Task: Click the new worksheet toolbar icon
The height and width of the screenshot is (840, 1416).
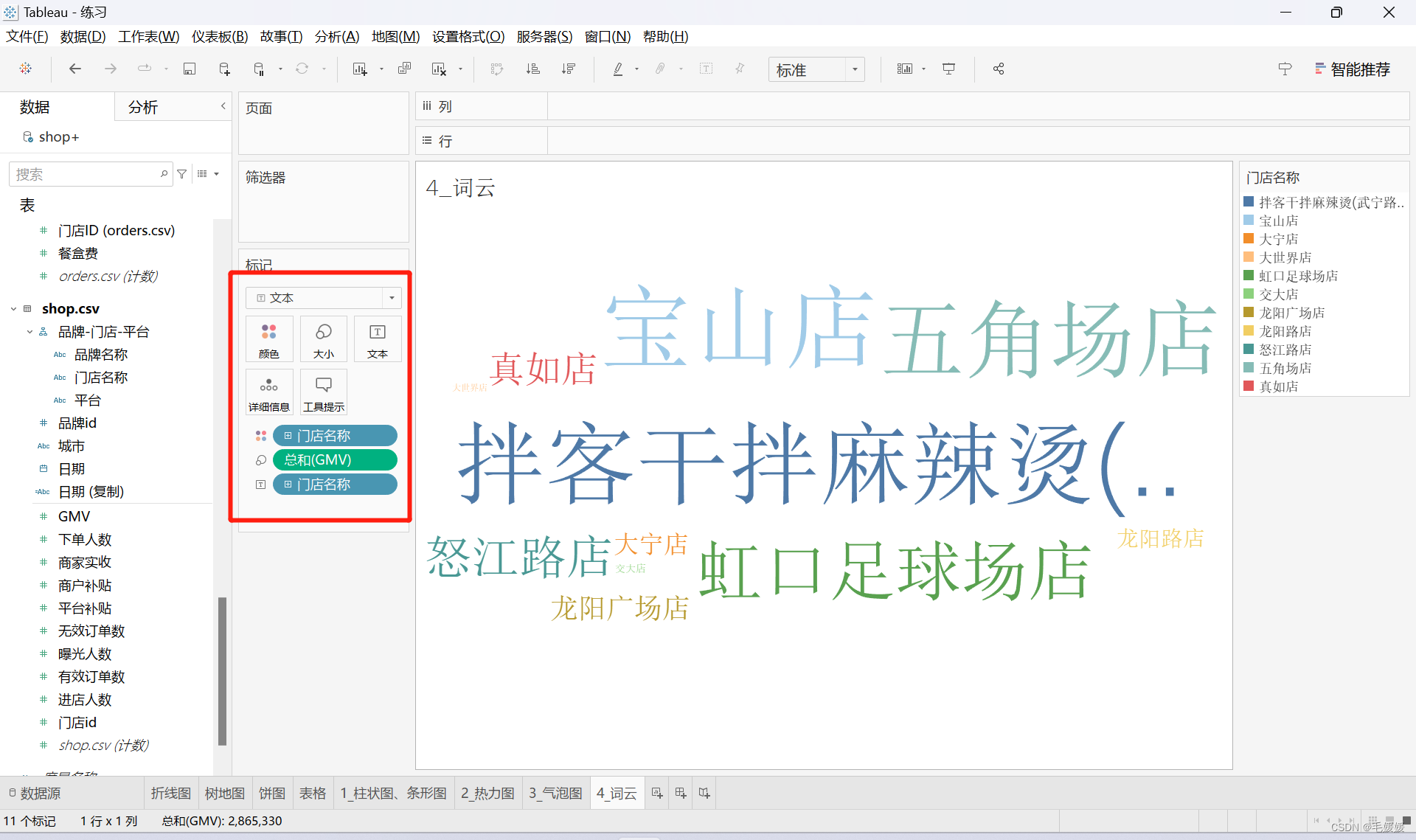Action: [x=360, y=69]
